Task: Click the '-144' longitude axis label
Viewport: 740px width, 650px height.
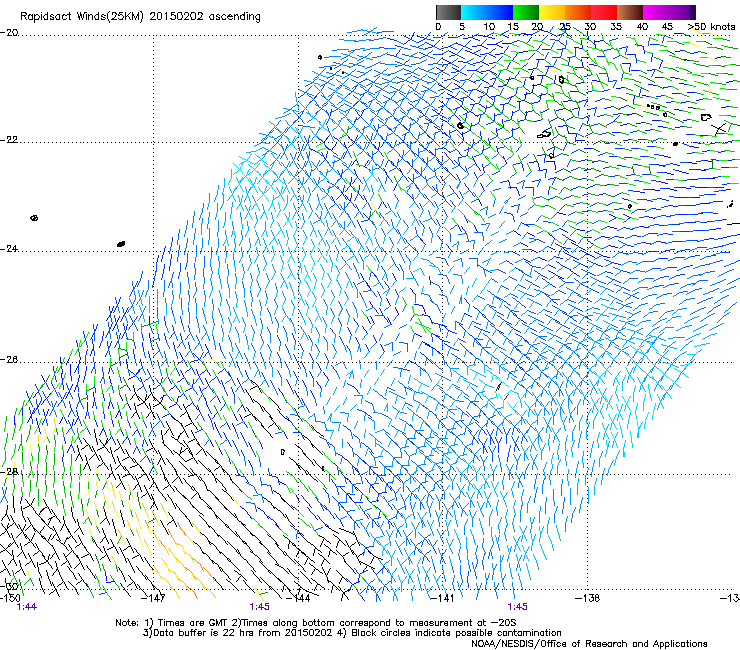Action: [x=298, y=598]
